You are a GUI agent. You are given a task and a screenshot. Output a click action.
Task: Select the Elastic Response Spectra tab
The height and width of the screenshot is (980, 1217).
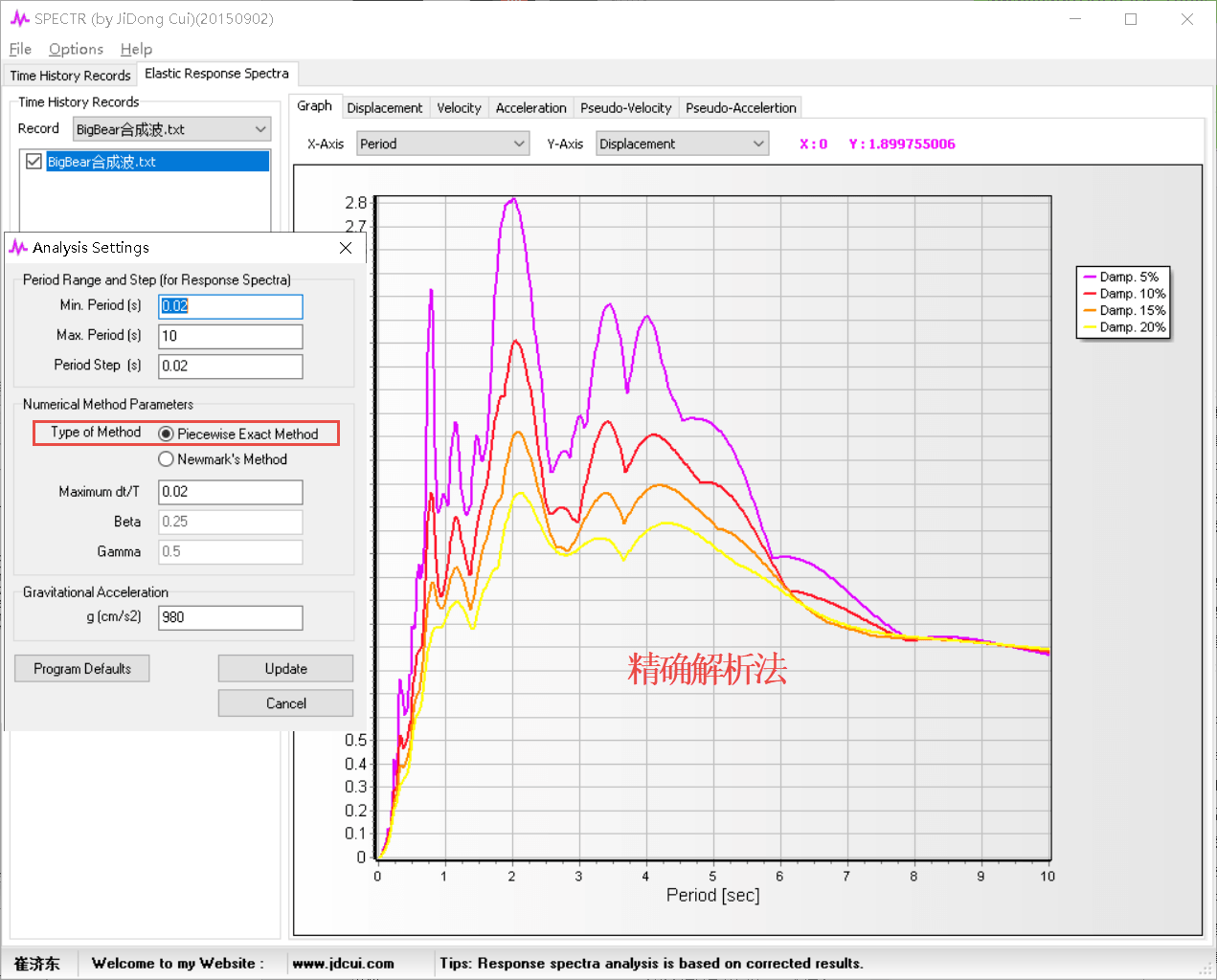[x=216, y=74]
